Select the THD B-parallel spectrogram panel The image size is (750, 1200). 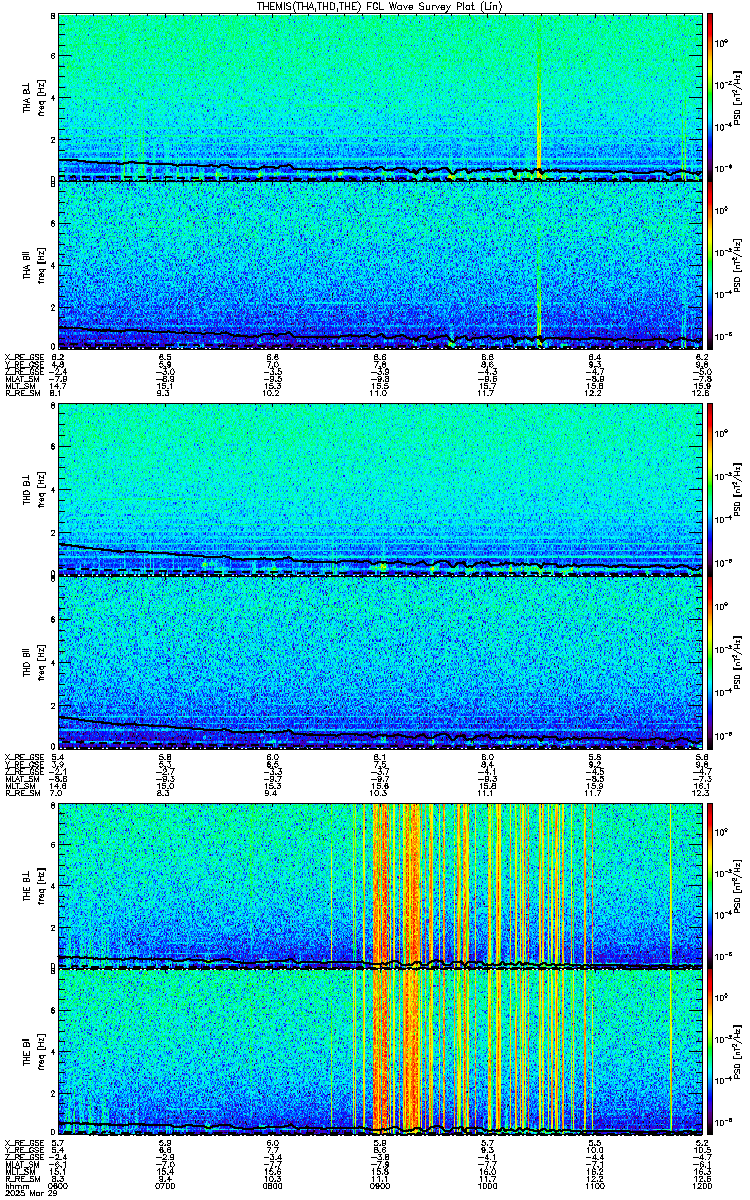click(380, 660)
